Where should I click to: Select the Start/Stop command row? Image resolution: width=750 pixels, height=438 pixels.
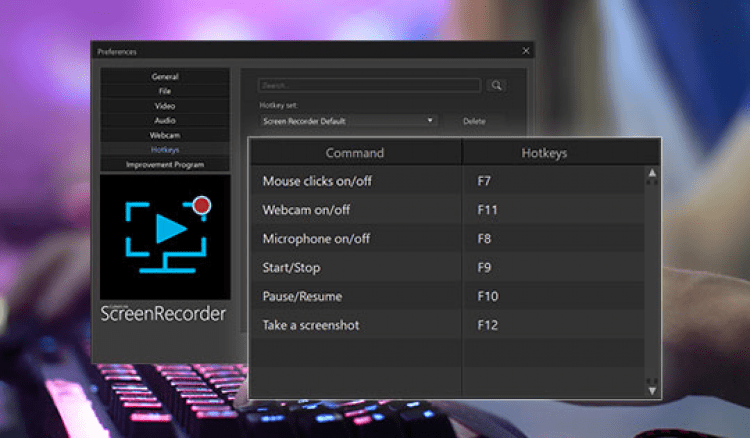[x=355, y=268]
